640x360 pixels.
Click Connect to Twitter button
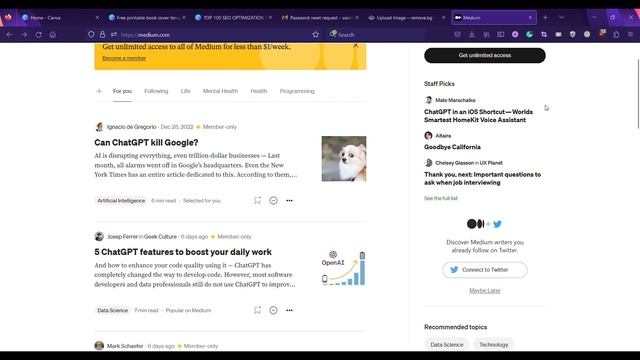(x=485, y=270)
